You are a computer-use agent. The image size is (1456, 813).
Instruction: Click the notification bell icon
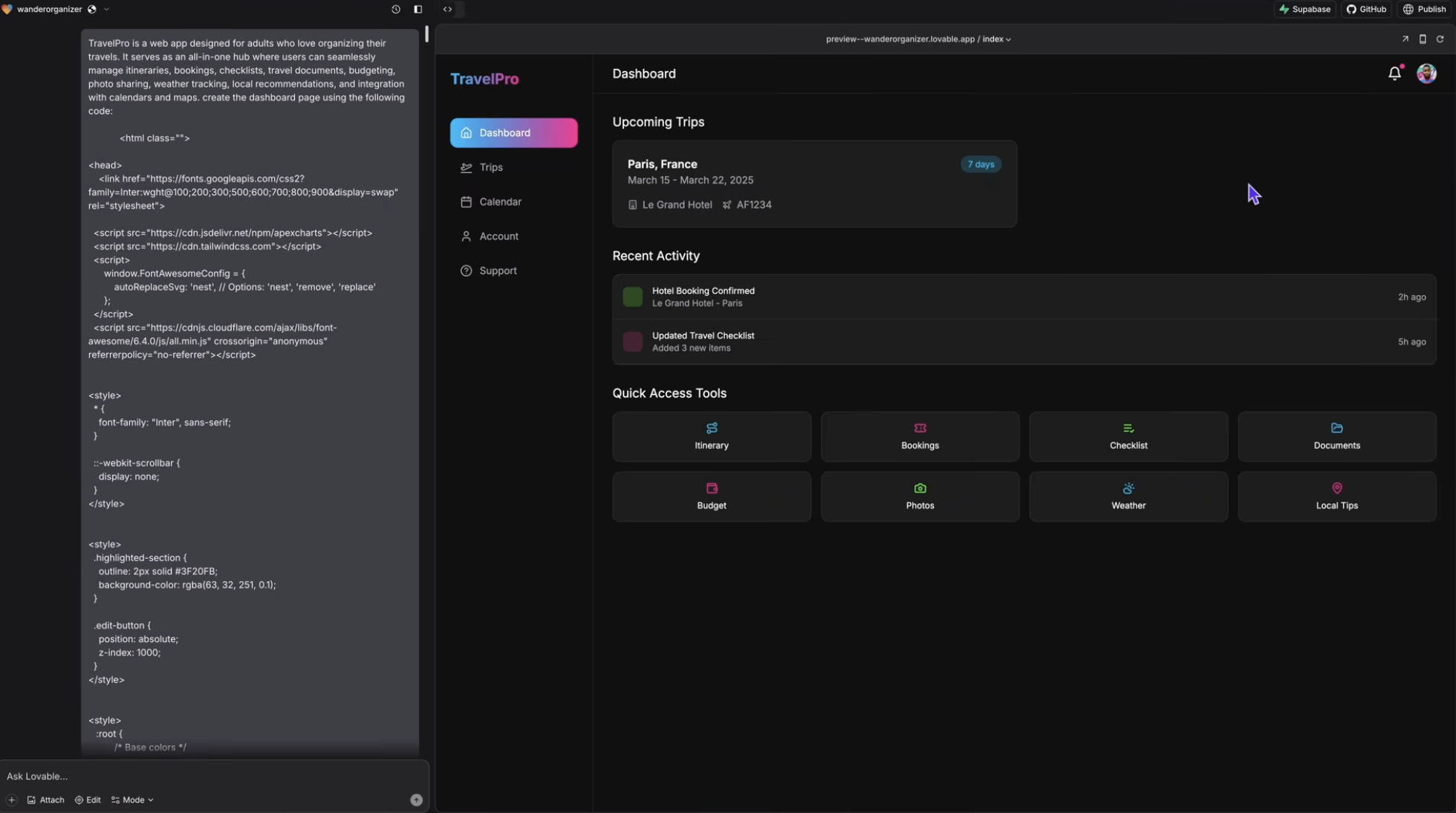pyautogui.click(x=1394, y=73)
